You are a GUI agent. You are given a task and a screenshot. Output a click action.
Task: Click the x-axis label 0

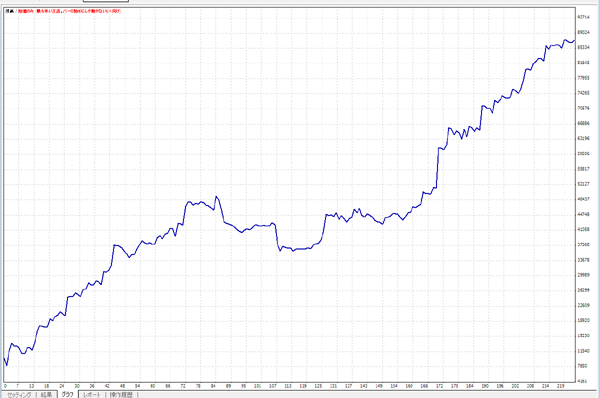[5, 386]
